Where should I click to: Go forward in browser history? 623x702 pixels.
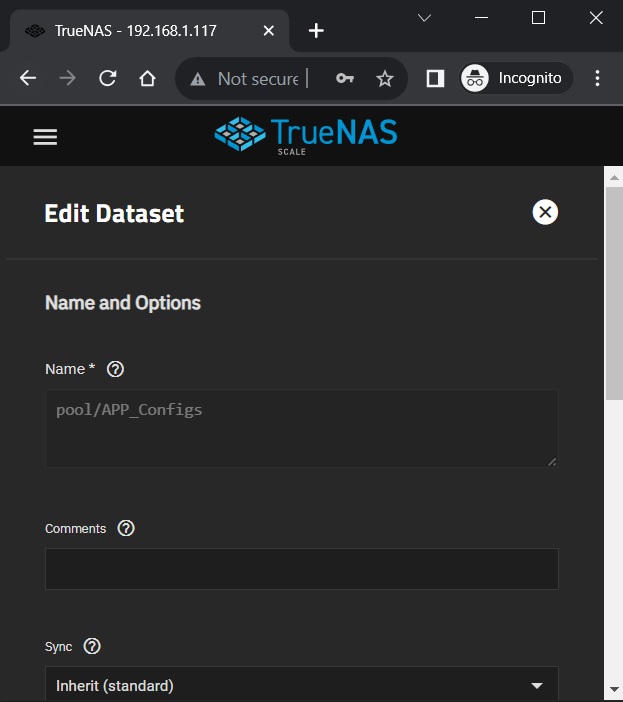click(68, 78)
